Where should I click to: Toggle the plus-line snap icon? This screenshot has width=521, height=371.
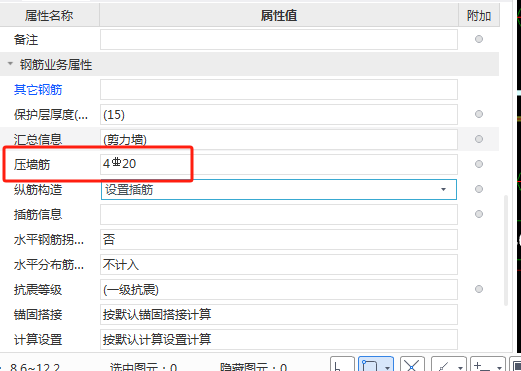pyautogui.click(x=482, y=366)
